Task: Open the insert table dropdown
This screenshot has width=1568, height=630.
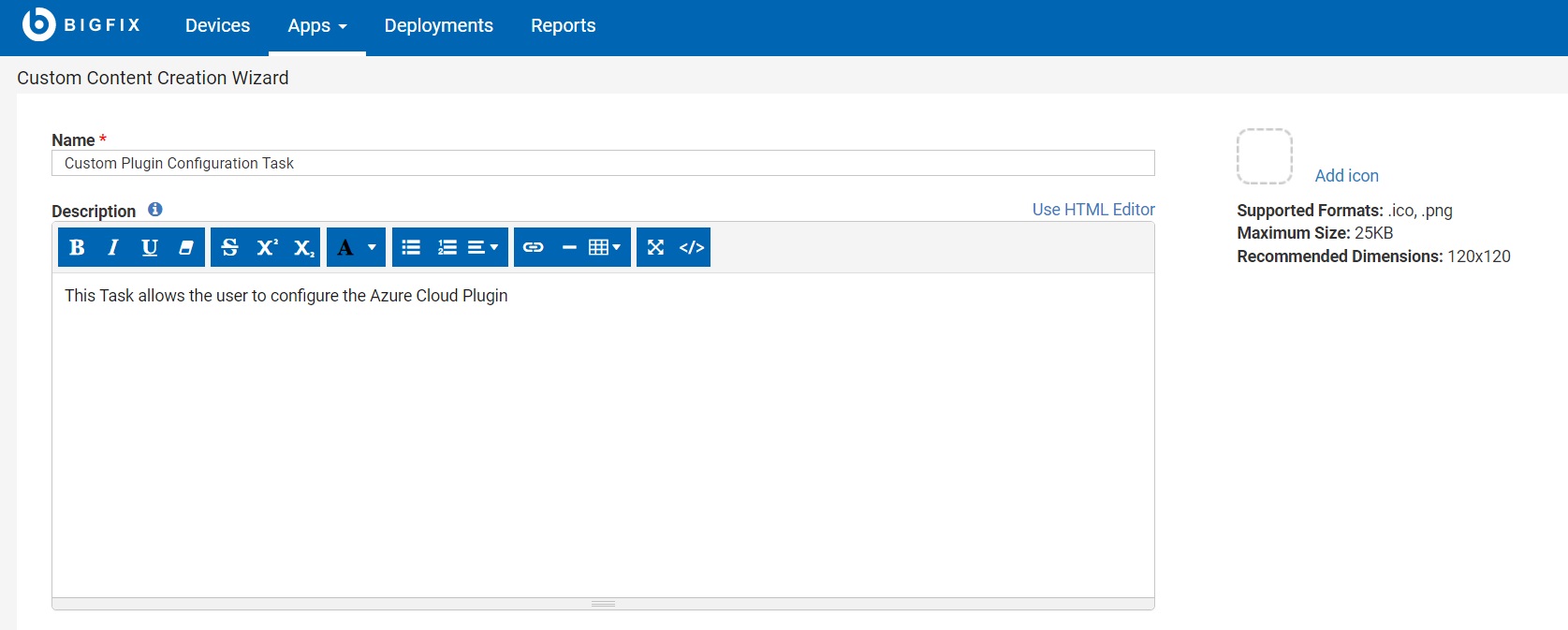Action: coord(605,247)
